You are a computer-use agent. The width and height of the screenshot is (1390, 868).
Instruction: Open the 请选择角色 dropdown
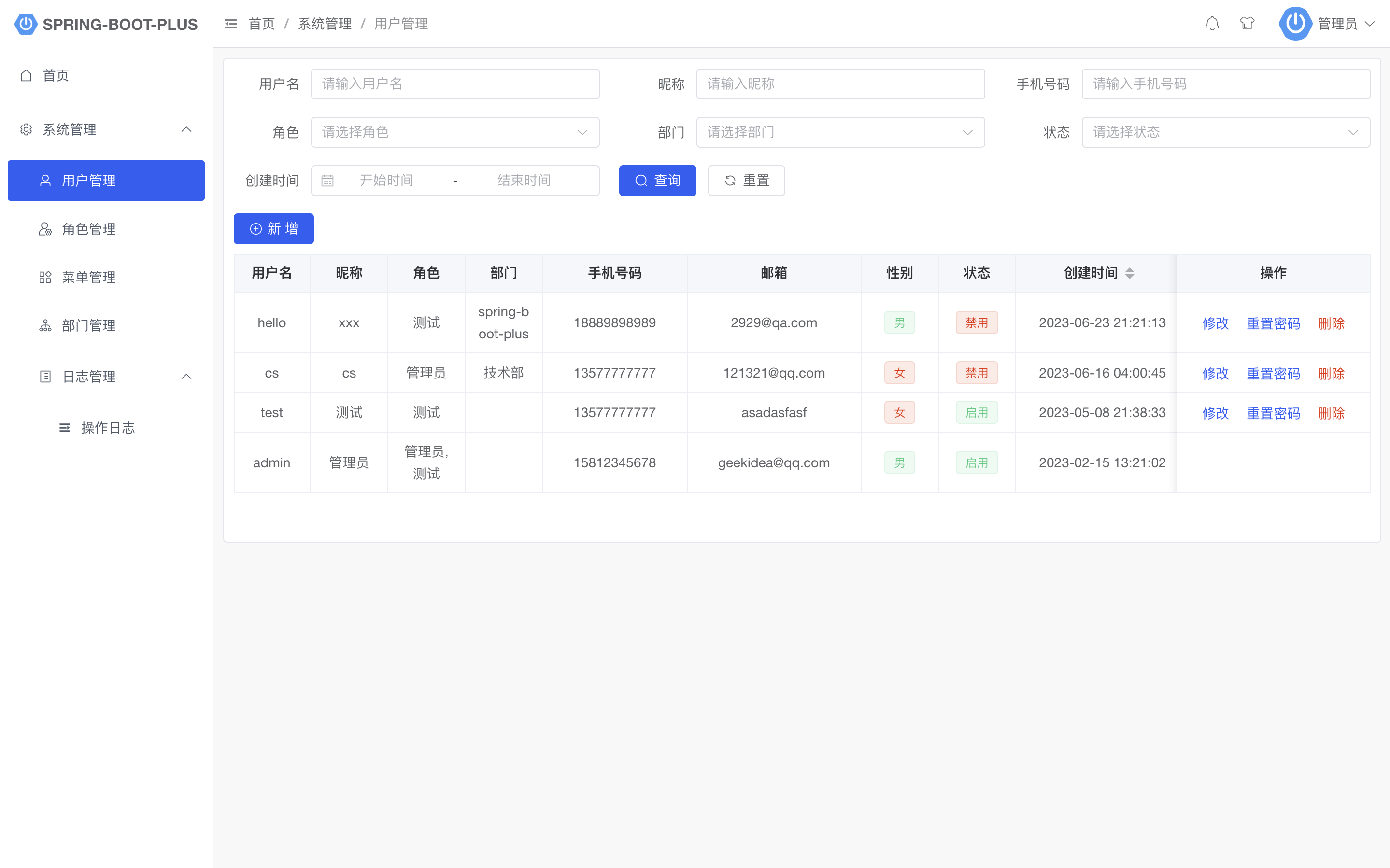[x=455, y=133]
